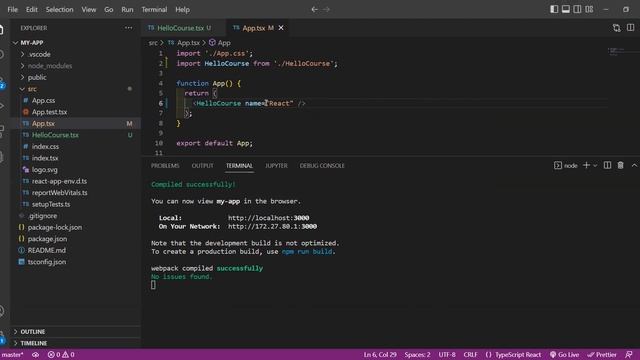The image size is (640, 360).
Task: Expand the public folder
Action: tap(76, 77)
